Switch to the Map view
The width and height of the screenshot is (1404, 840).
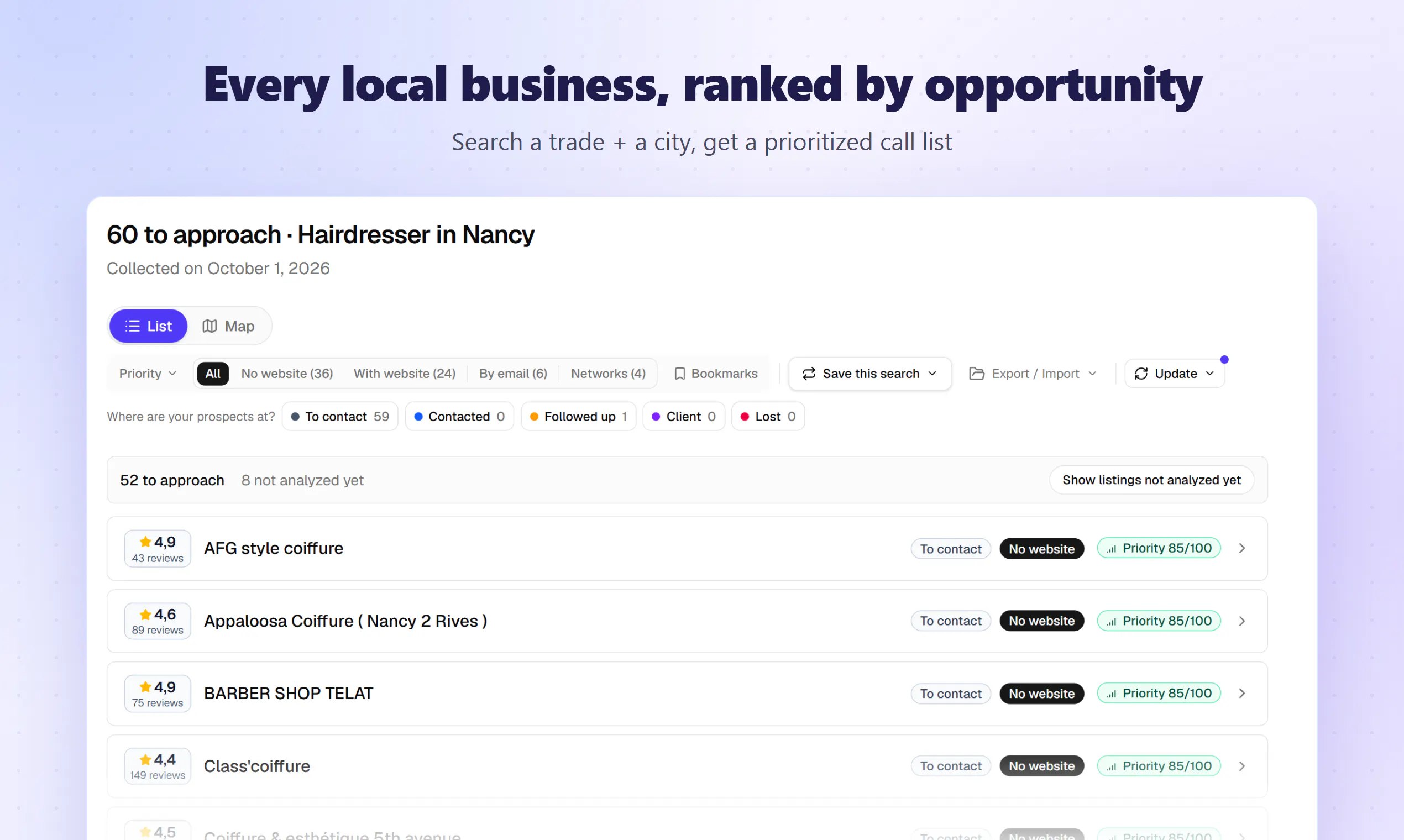pos(229,326)
